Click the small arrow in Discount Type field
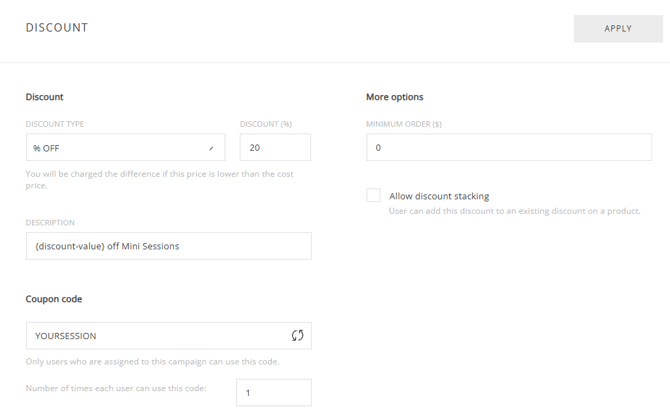Image resolution: width=670 pixels, height=411 pixels. click(211, 148)
